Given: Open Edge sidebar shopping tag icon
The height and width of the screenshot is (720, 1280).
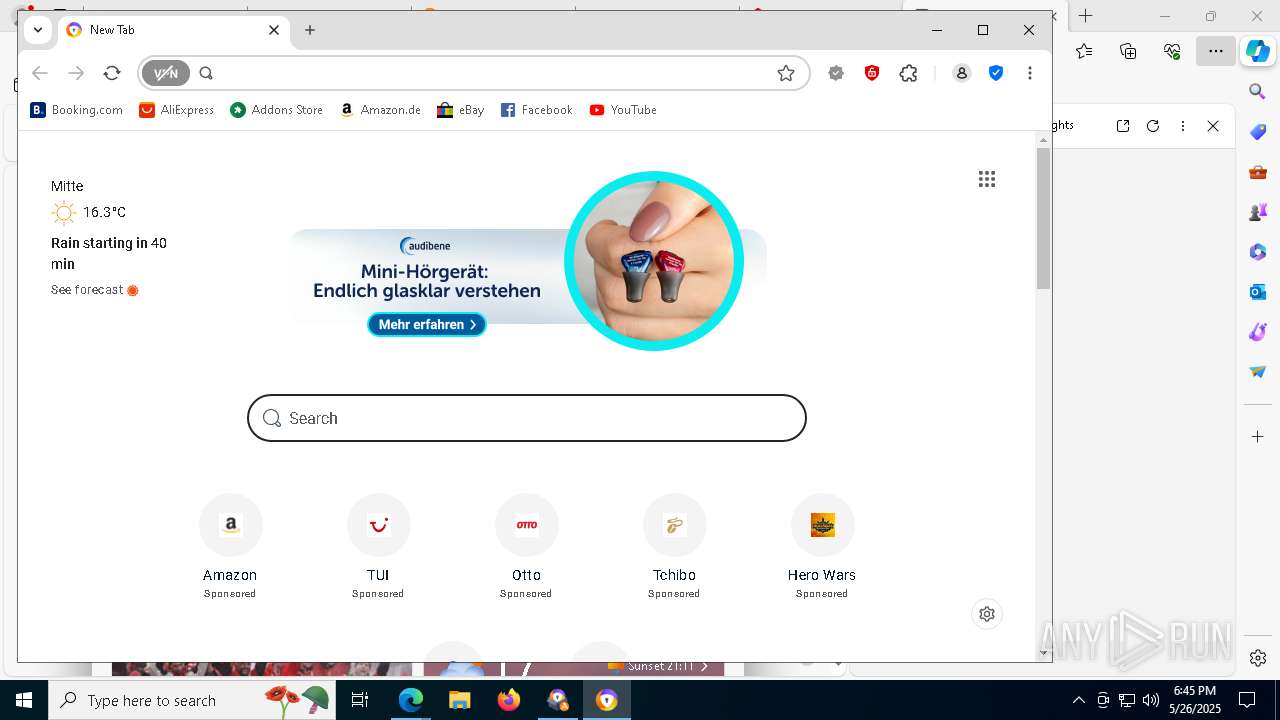Looking at the screenshot, I should [x=1258, y=132].
